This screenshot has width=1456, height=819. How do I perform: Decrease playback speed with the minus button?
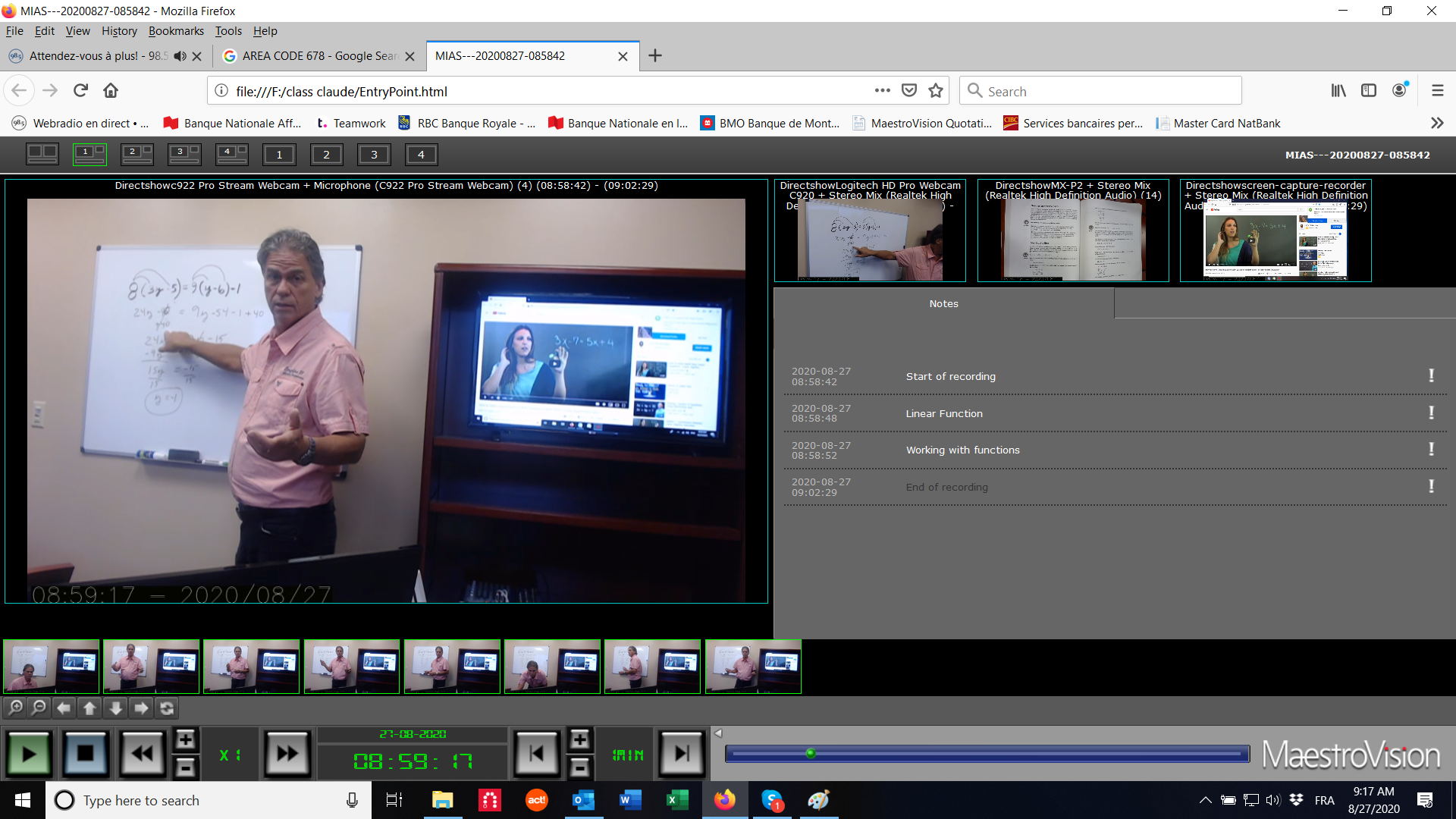coord(185,767)
